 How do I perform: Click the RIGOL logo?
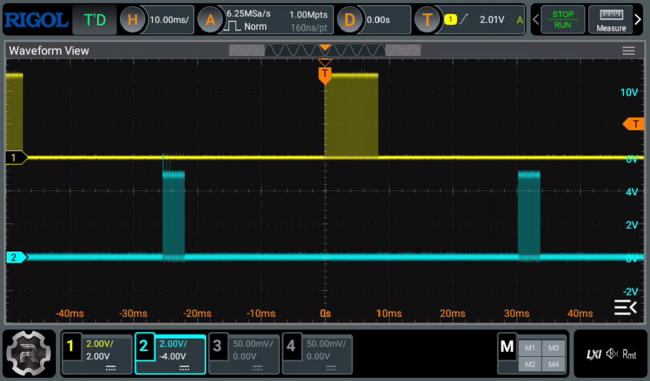pos(36,19)
